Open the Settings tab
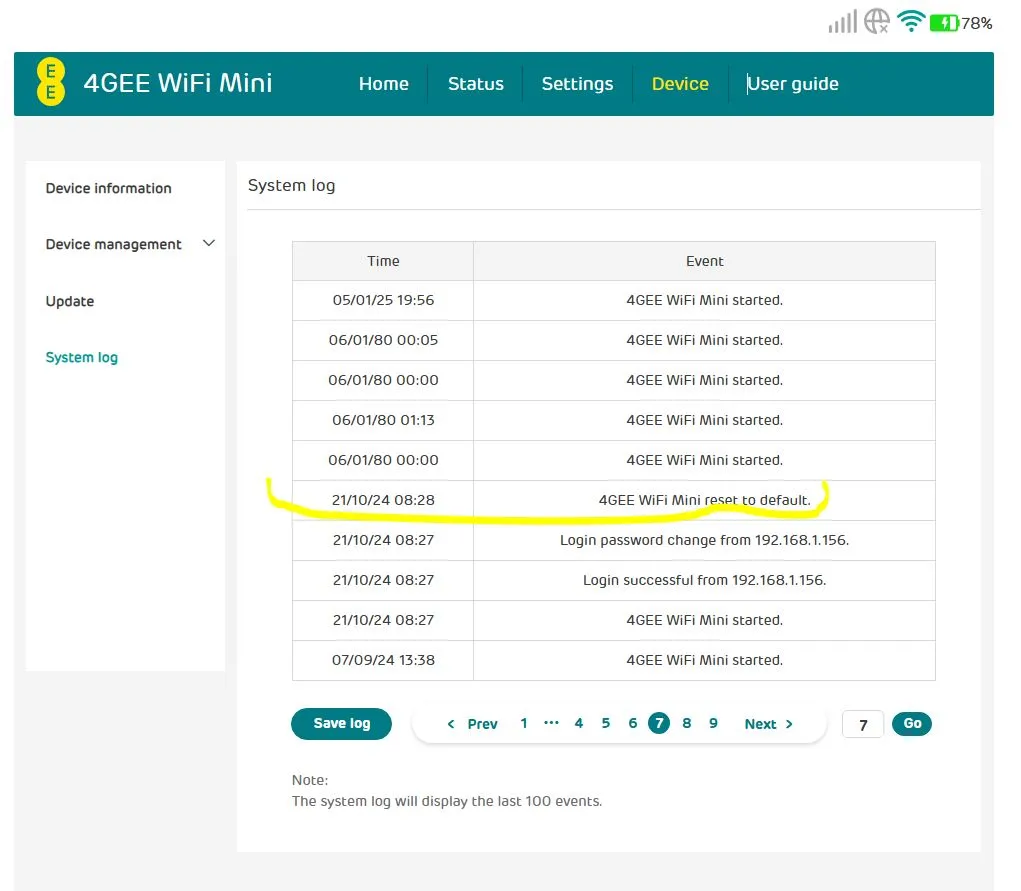1021x891 pixels. click(x=577, y=84)
